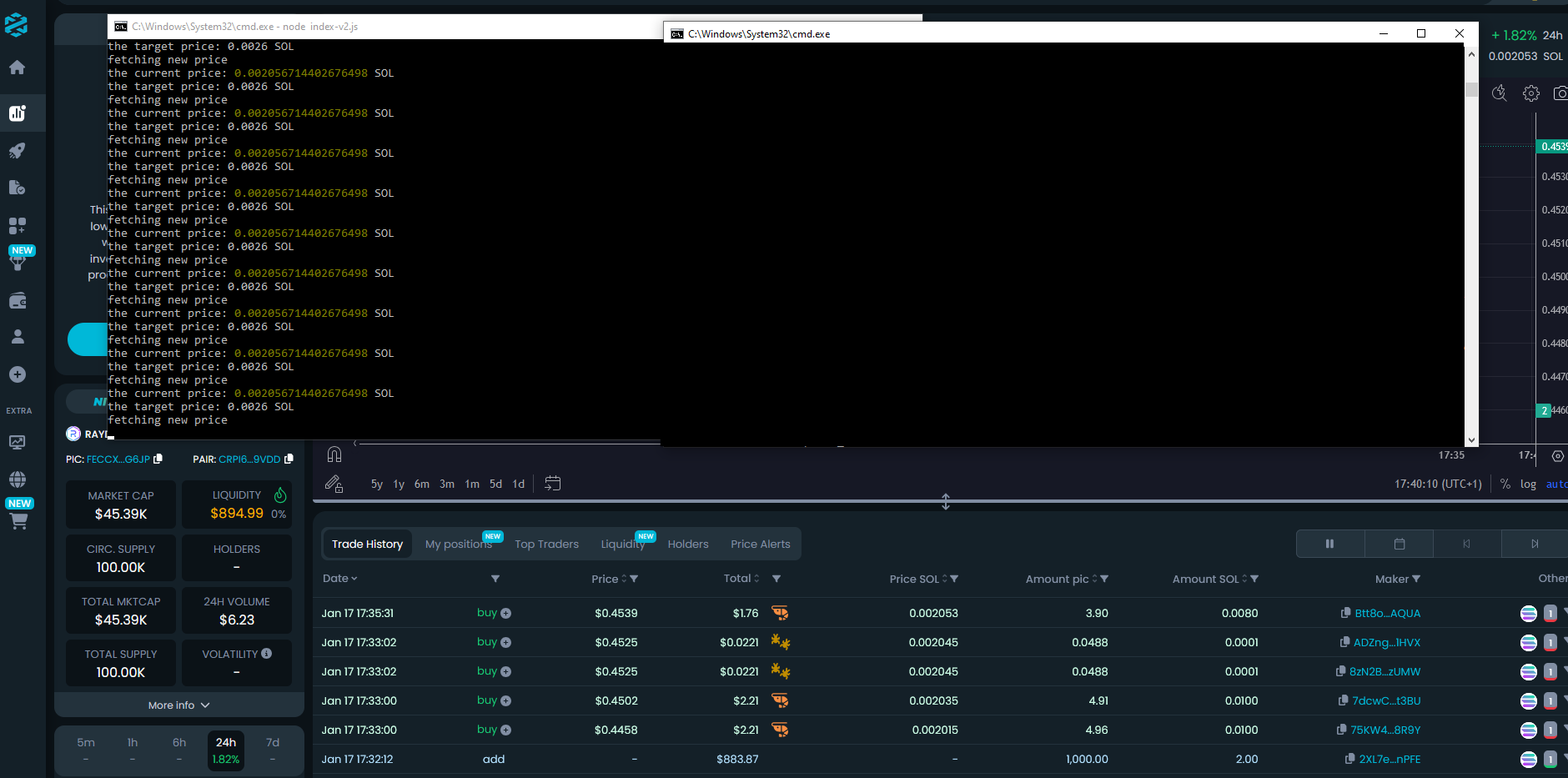Open maker link 7dcwC...t3BU
Image resolution: width=1568 pixels, height=778 pixels.
tap(1386, 700)
